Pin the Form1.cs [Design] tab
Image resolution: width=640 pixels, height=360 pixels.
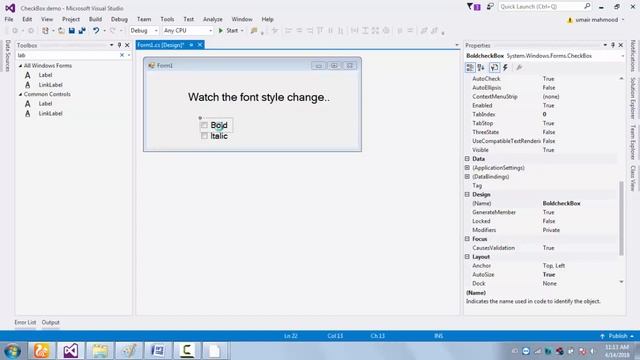pos(191,45)
